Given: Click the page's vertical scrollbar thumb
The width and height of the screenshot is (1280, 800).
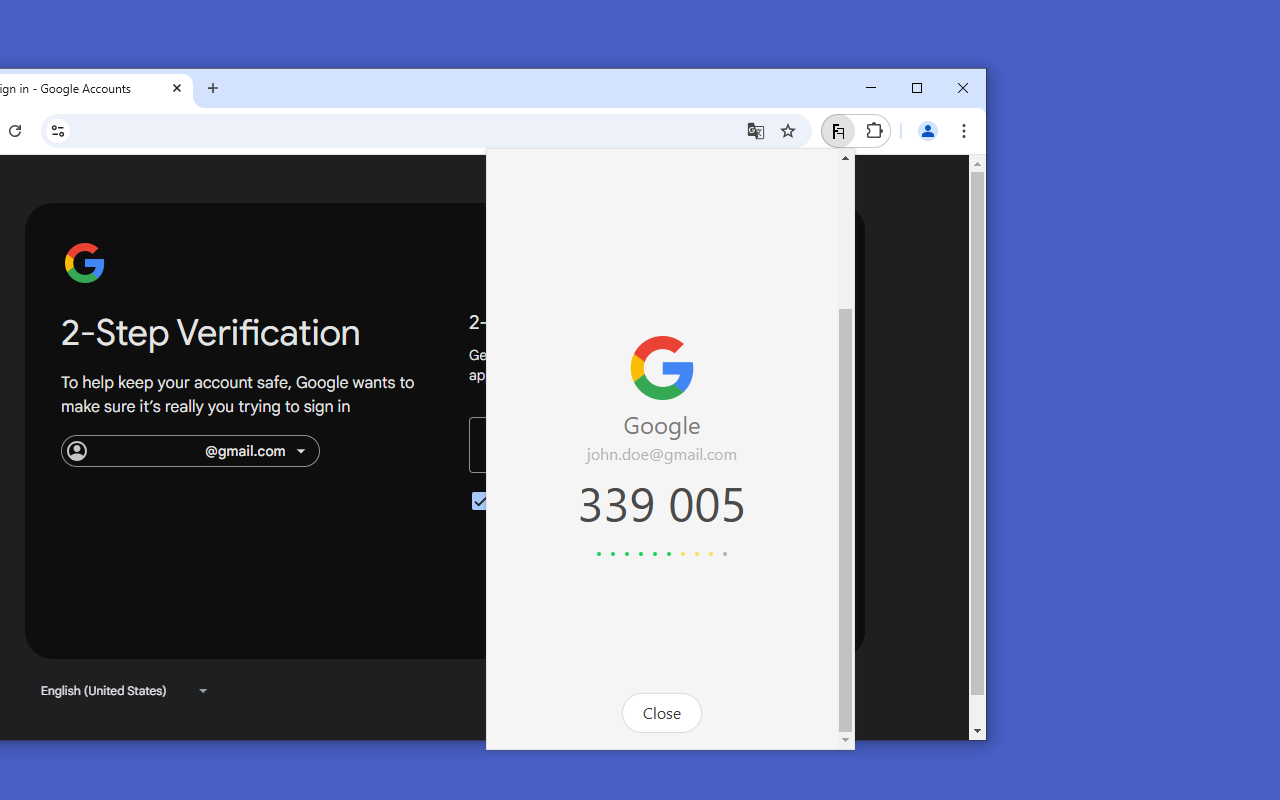Looking at the screenshot, I should pyautogui.click(x=978, y=433).
